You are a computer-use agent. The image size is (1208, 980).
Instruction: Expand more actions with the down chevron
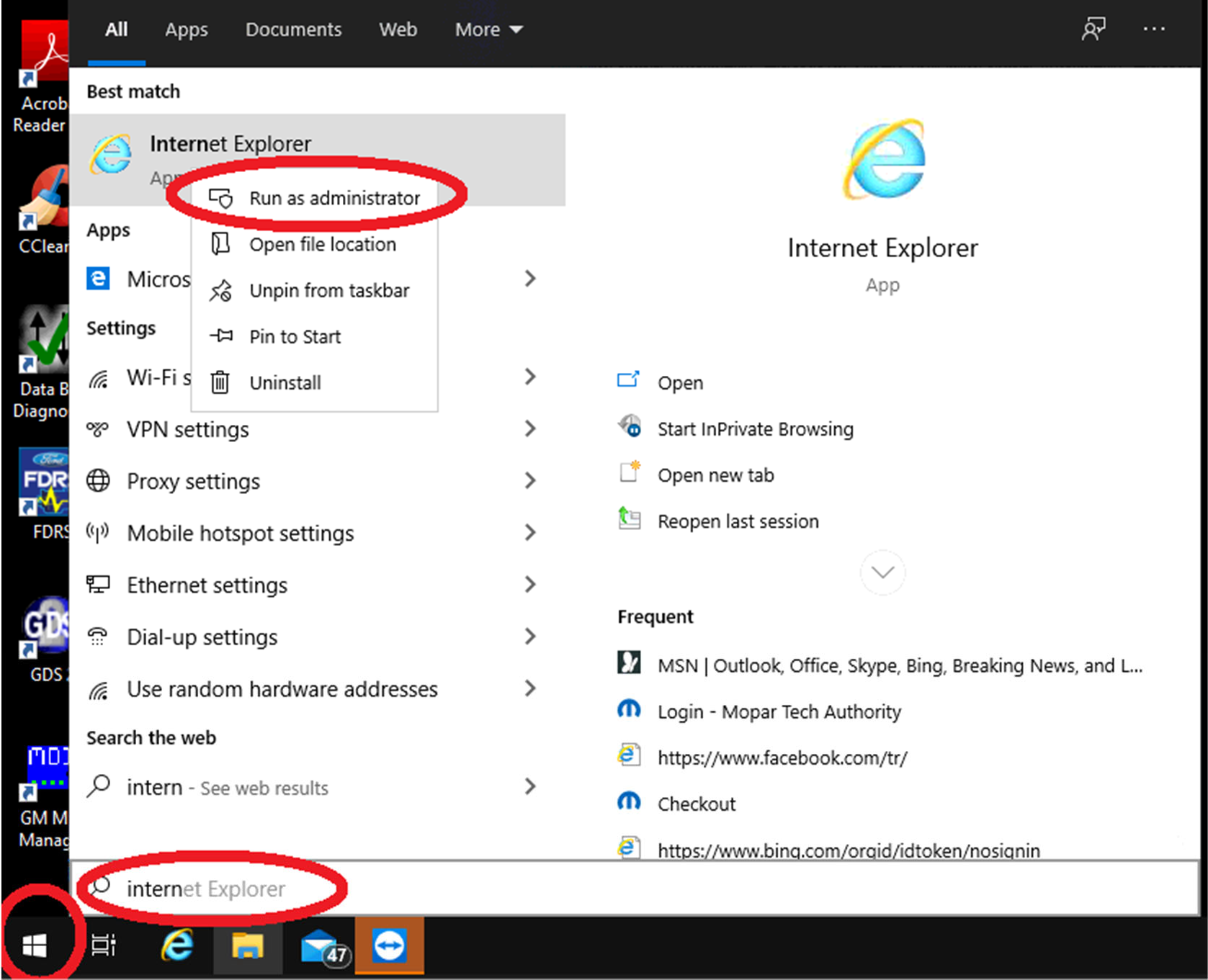pyautogui.click(x=882, y=572)
